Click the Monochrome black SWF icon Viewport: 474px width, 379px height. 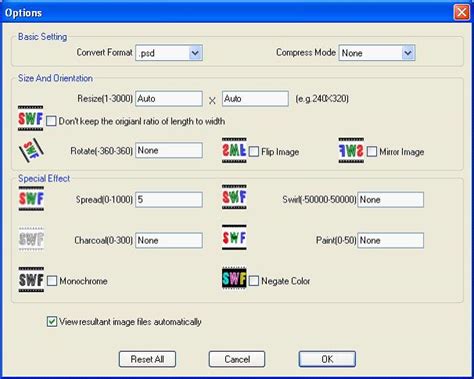click(31, 280)
